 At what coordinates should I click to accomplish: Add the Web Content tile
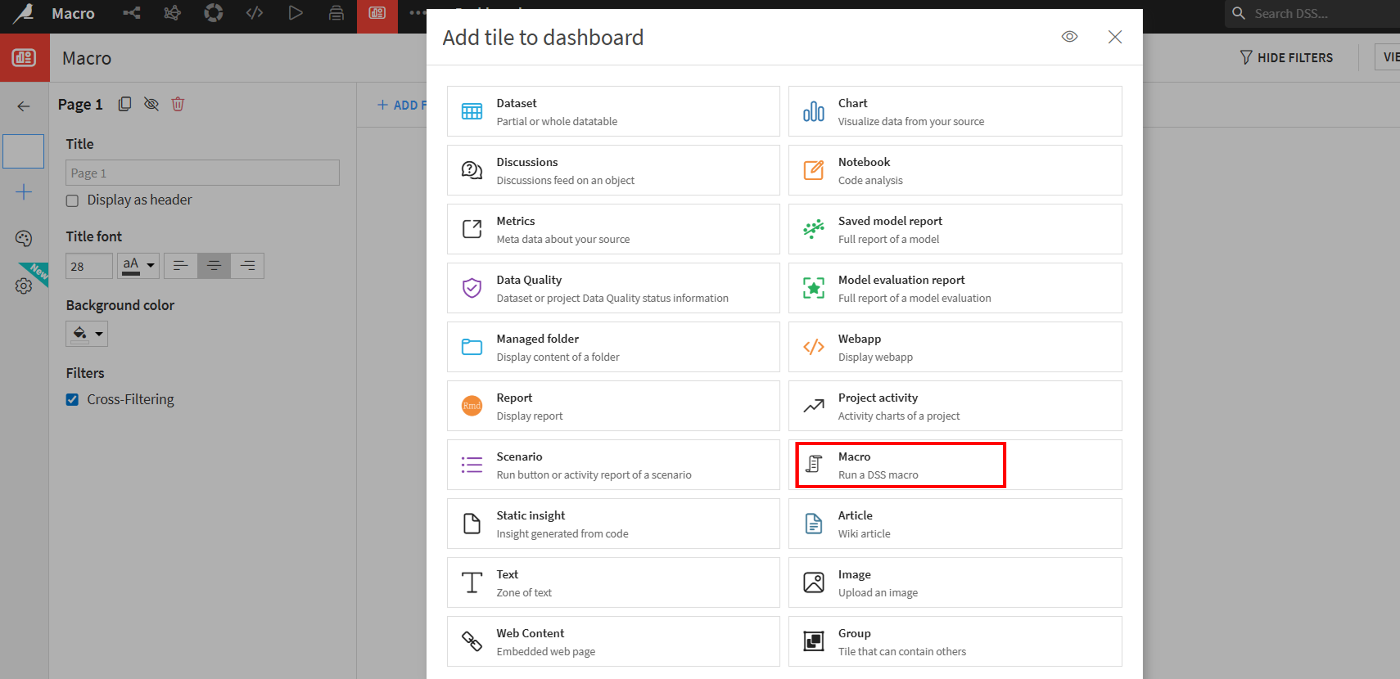click(x=613, y=642)
